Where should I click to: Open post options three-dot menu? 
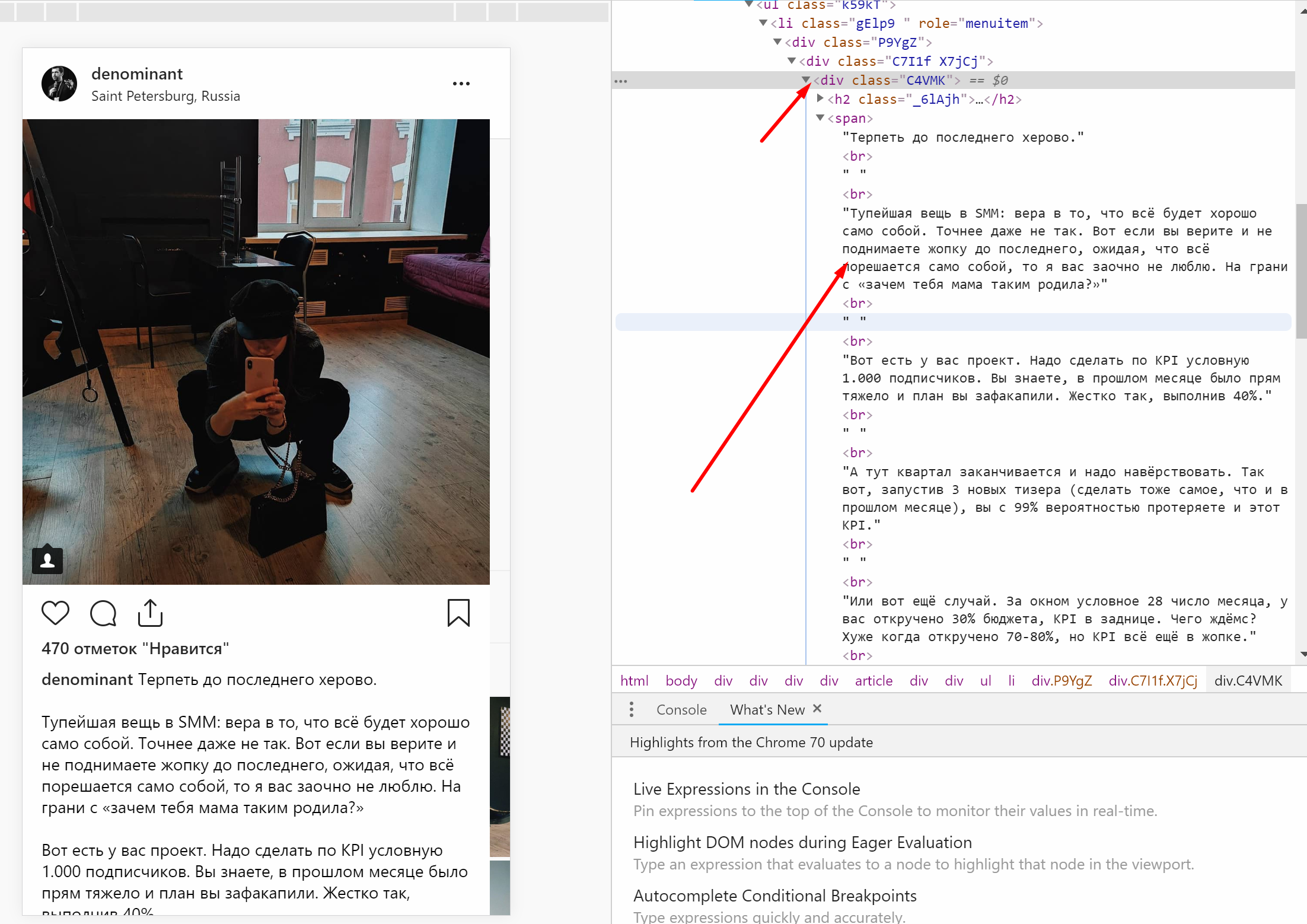[x=461, y=84]
